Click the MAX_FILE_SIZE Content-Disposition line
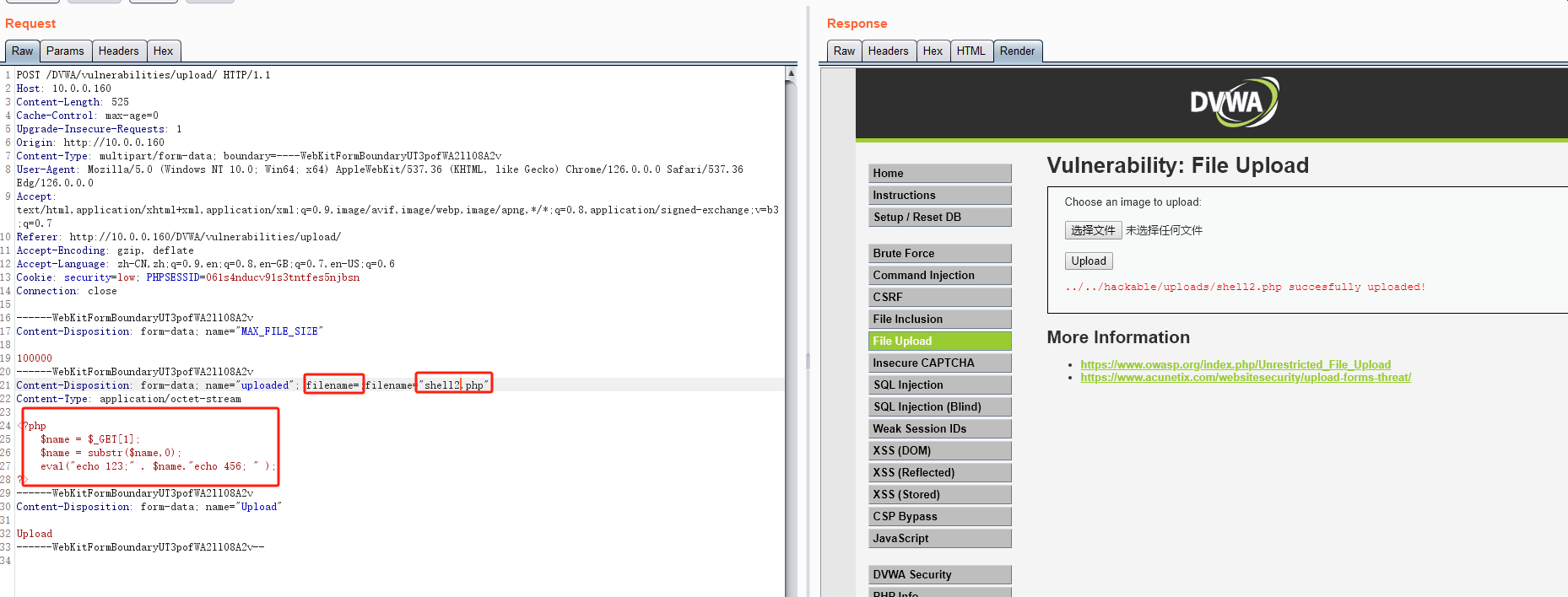 point(170,331)
